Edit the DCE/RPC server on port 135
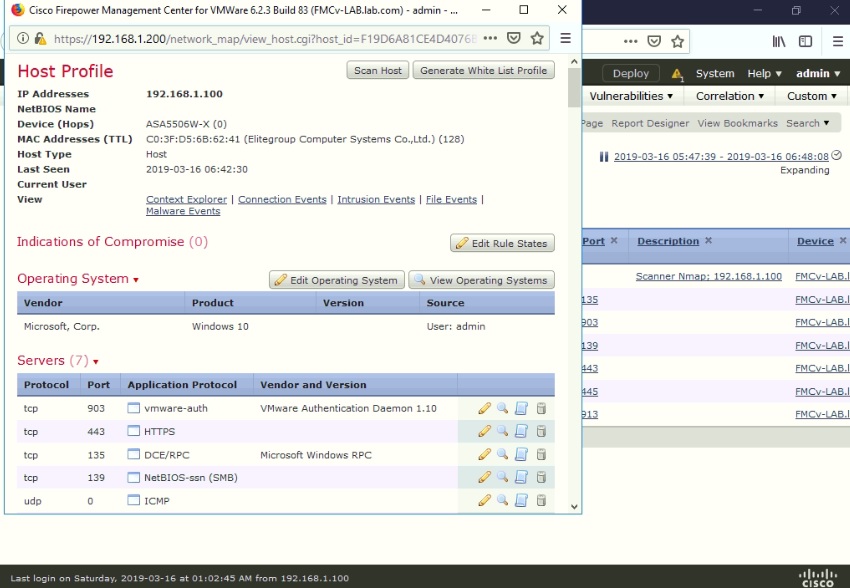Screen dimensions: 850x588 (x=484, y=455)
